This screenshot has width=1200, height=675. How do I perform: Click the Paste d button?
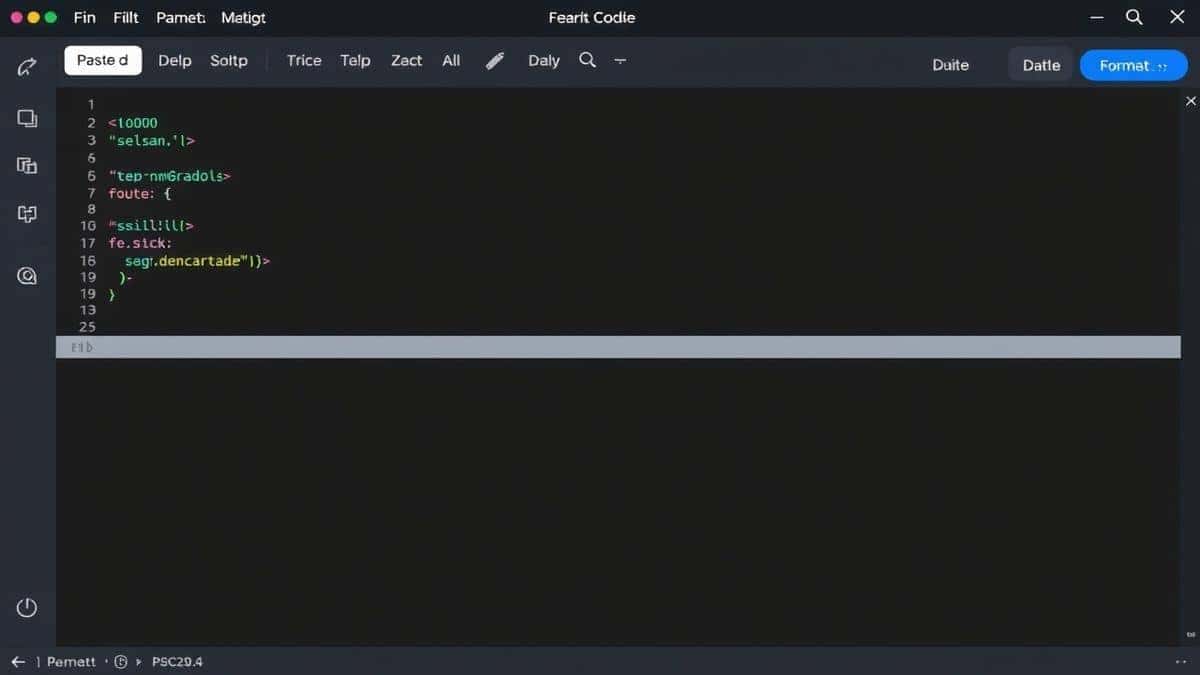point(102,59)
